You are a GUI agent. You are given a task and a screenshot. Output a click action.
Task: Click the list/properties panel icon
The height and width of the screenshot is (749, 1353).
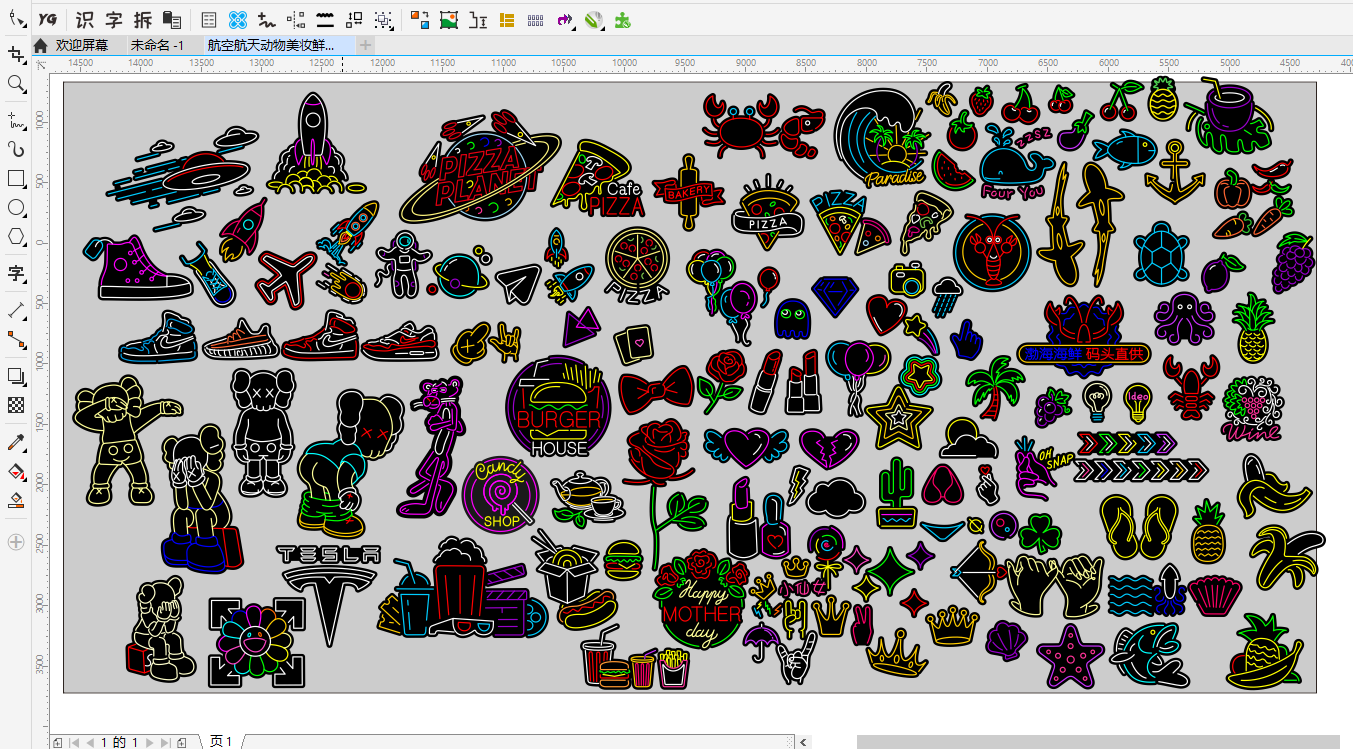pyautogui.click(x=208, y=19)
